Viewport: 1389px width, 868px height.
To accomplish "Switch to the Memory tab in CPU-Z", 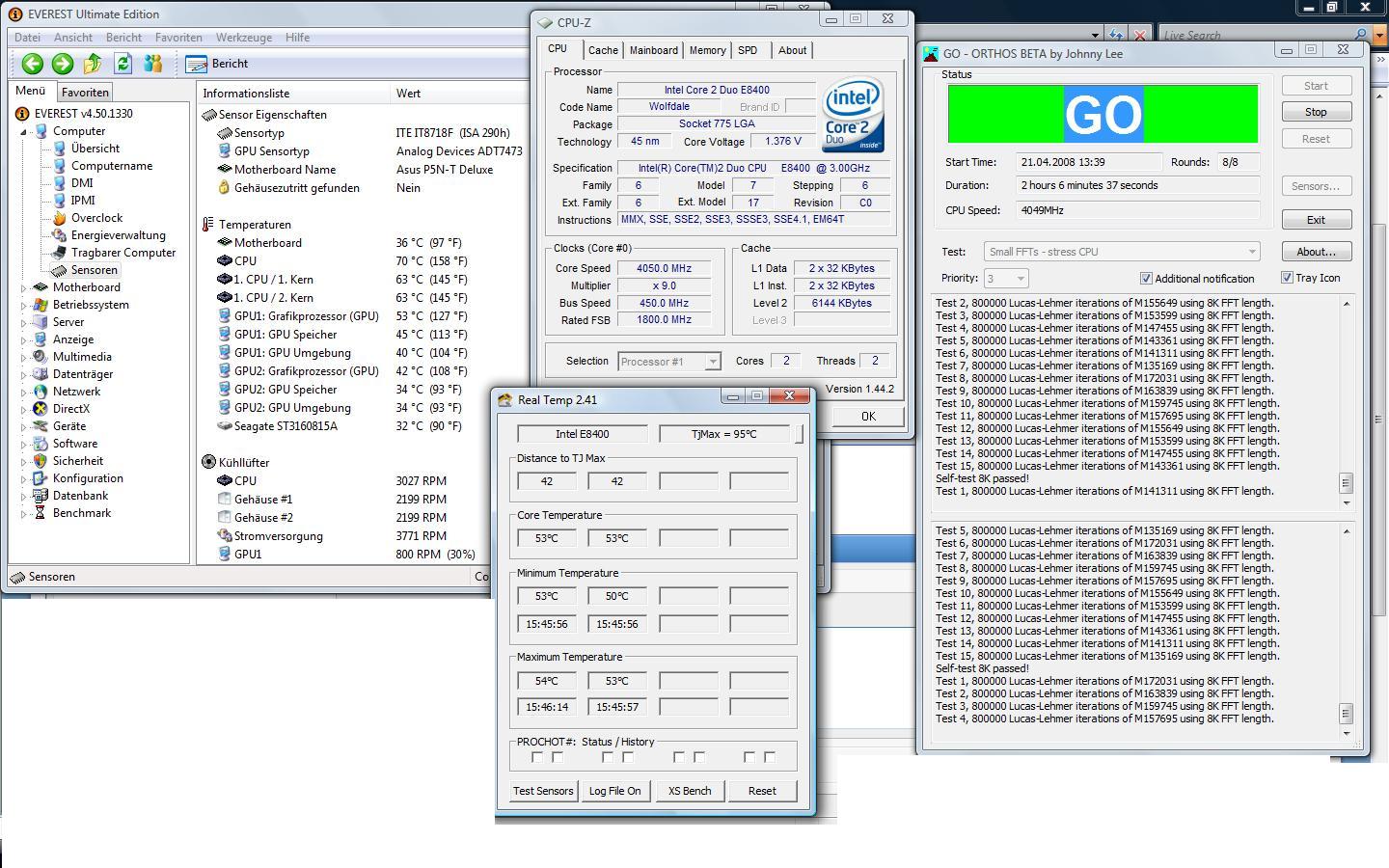I will (707, 50).
